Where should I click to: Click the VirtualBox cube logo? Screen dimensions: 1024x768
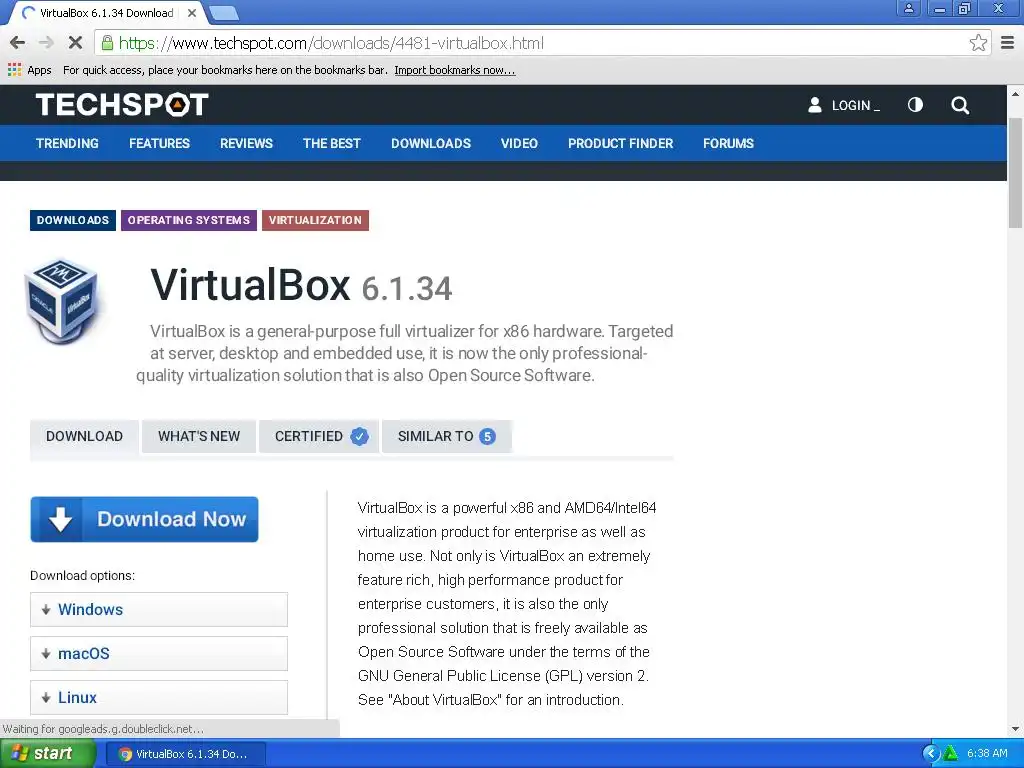click(61, 302)
